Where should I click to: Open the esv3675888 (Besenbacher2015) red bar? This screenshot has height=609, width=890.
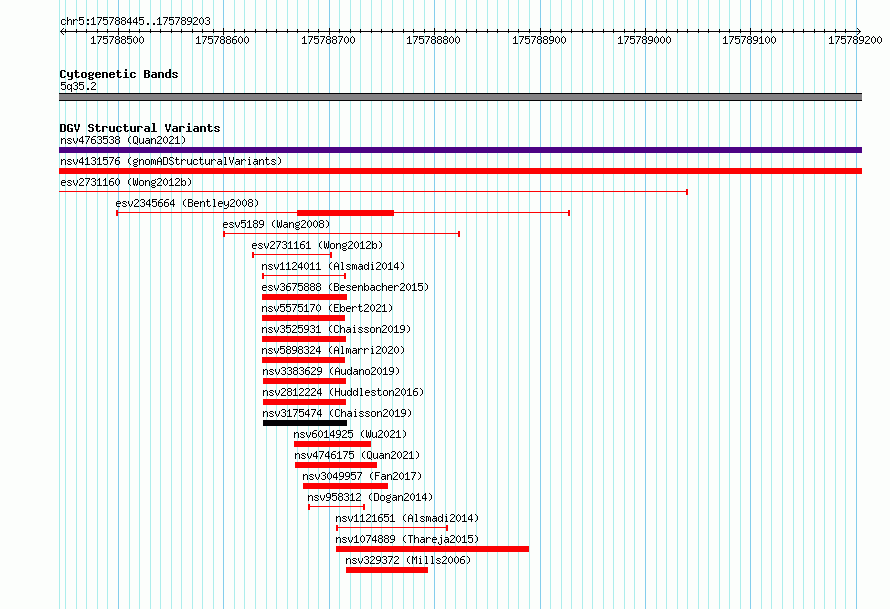[304, 297]
